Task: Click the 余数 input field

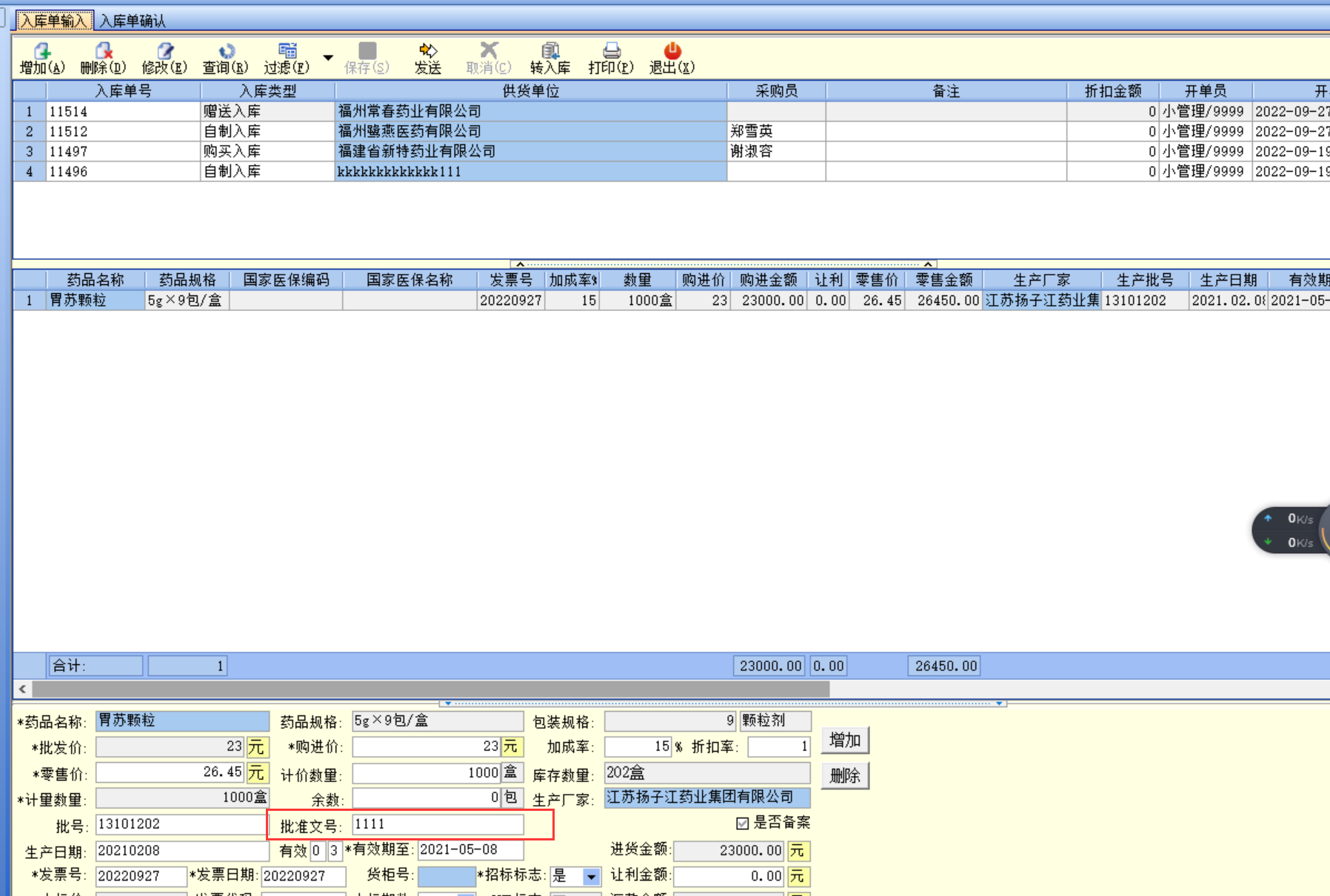Action: [427, 798]
